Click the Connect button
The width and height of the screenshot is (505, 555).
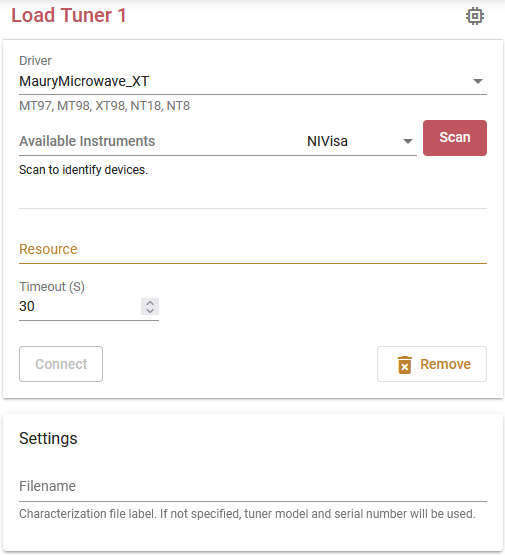tap(61, 364)
